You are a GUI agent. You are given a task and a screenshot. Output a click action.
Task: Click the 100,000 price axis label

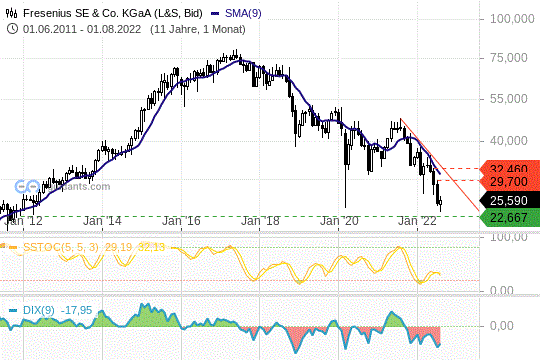tap(512, 19)
